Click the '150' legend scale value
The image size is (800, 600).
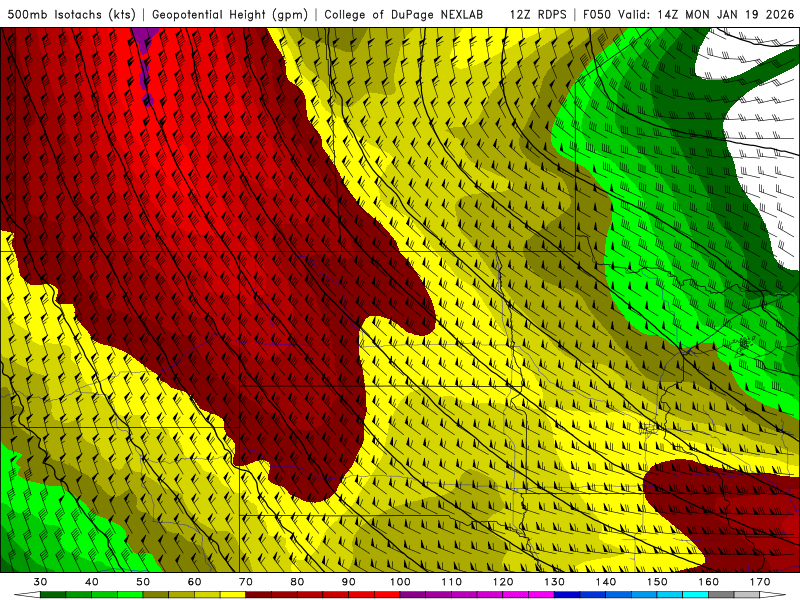(x=657, y=582)
